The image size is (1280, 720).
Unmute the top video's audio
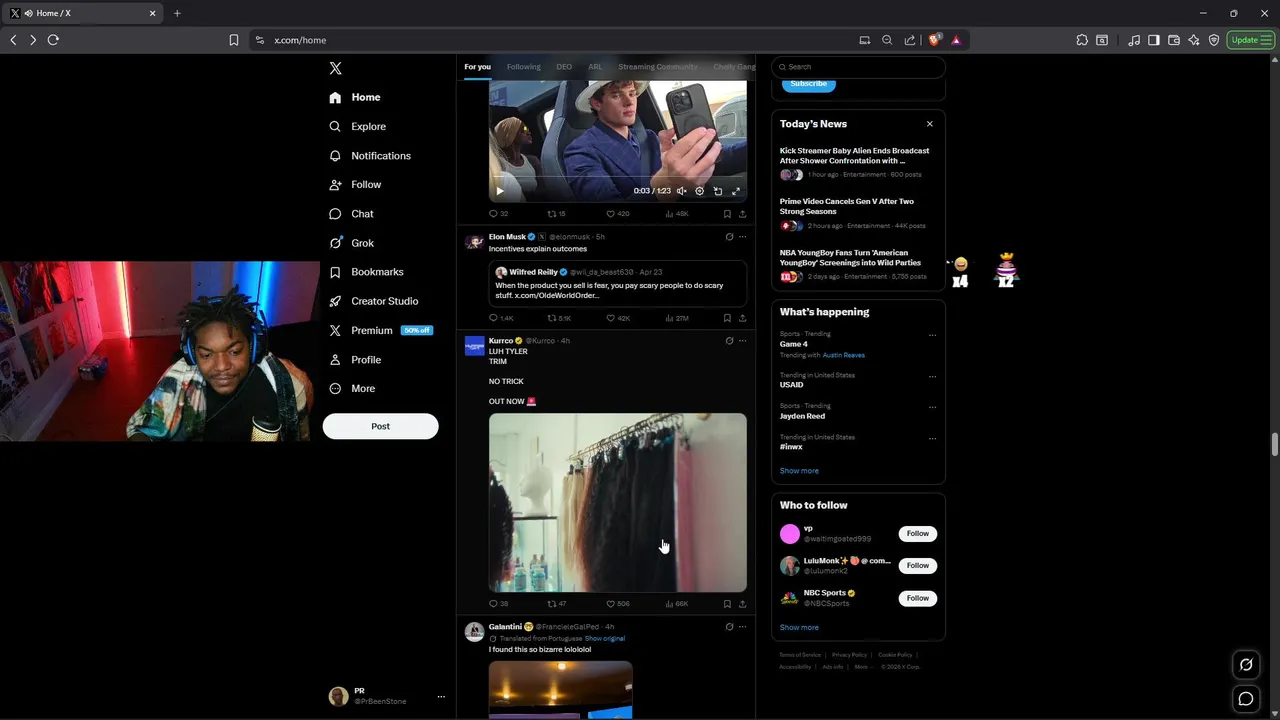tap(681, 191)
